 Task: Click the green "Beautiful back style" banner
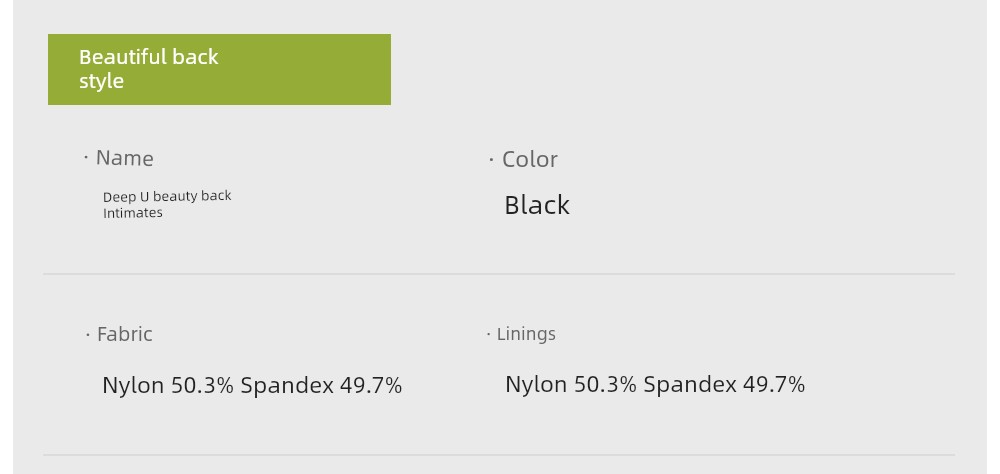(219, 70)
